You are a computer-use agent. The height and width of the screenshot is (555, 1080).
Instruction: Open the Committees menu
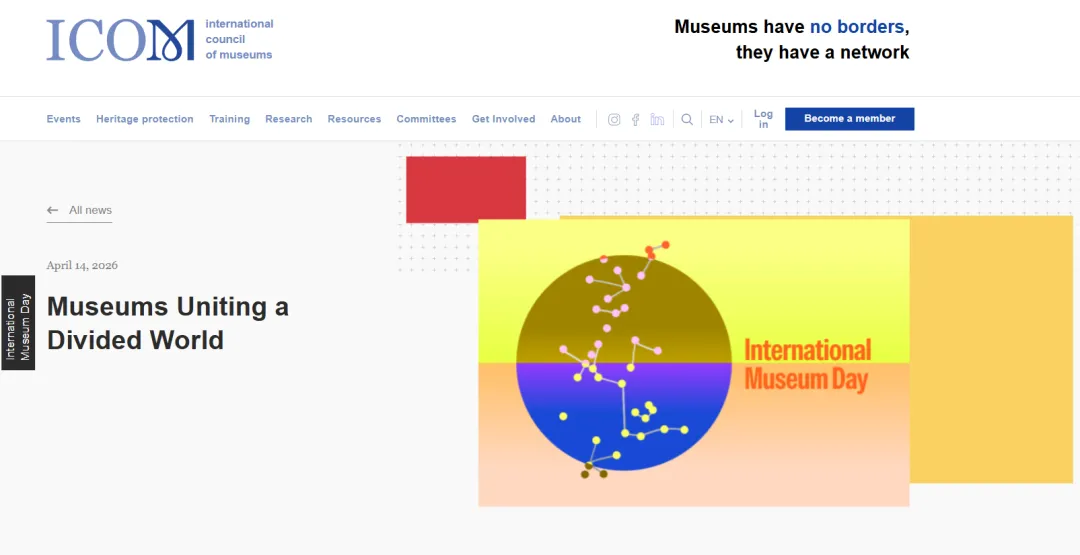[x=426, y=119]
